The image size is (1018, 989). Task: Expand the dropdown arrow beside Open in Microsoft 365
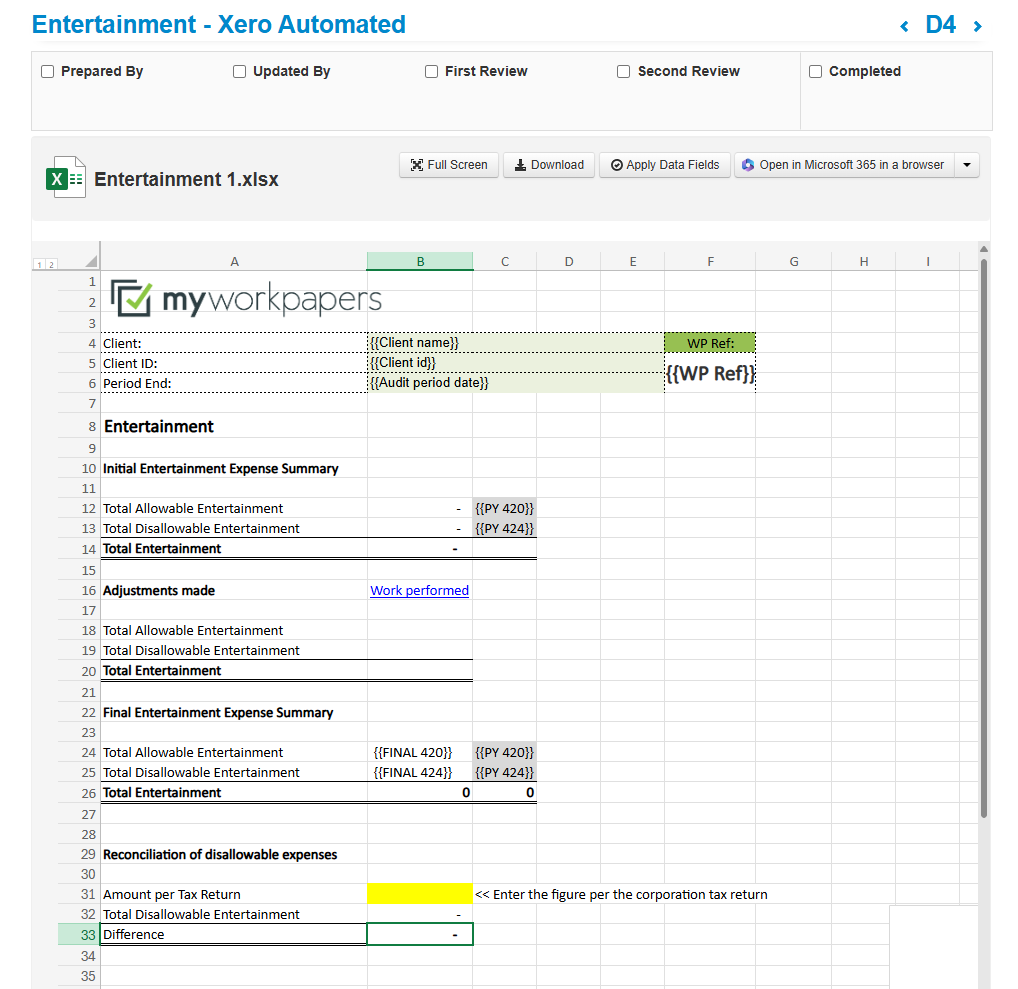coord(967,165)
